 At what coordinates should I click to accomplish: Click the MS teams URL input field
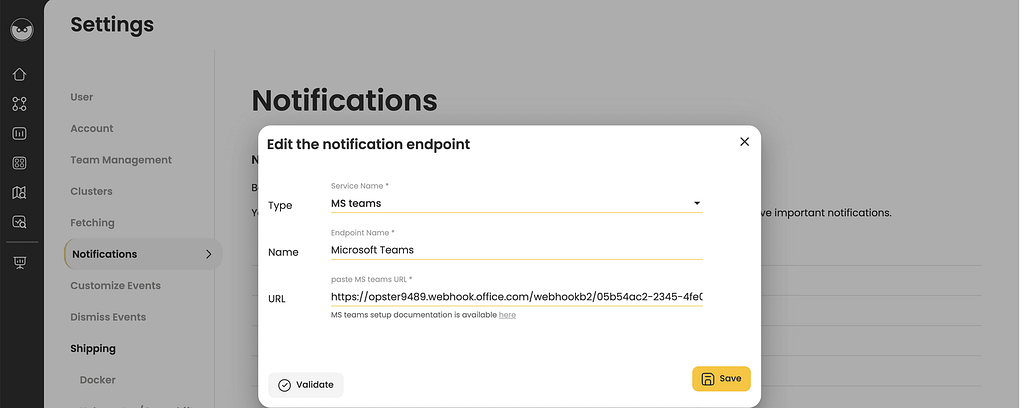coord(517,297)
